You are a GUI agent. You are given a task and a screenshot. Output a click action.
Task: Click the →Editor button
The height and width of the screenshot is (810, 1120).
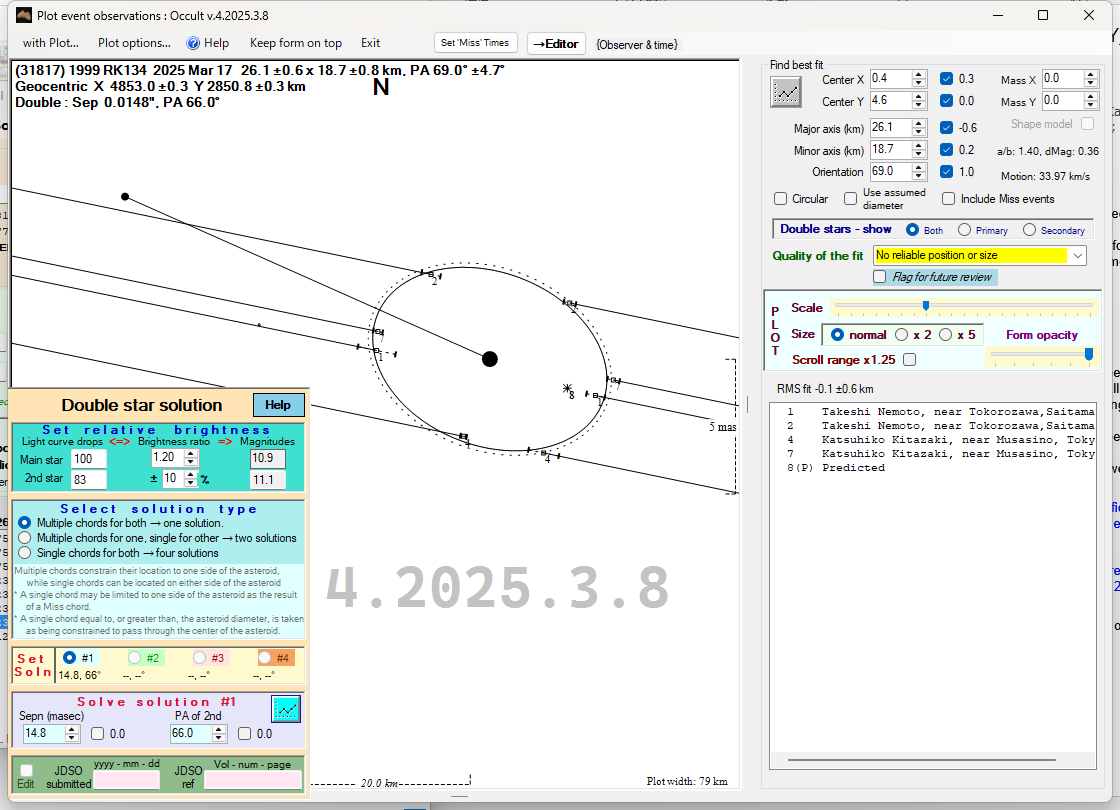coord(555,44)
